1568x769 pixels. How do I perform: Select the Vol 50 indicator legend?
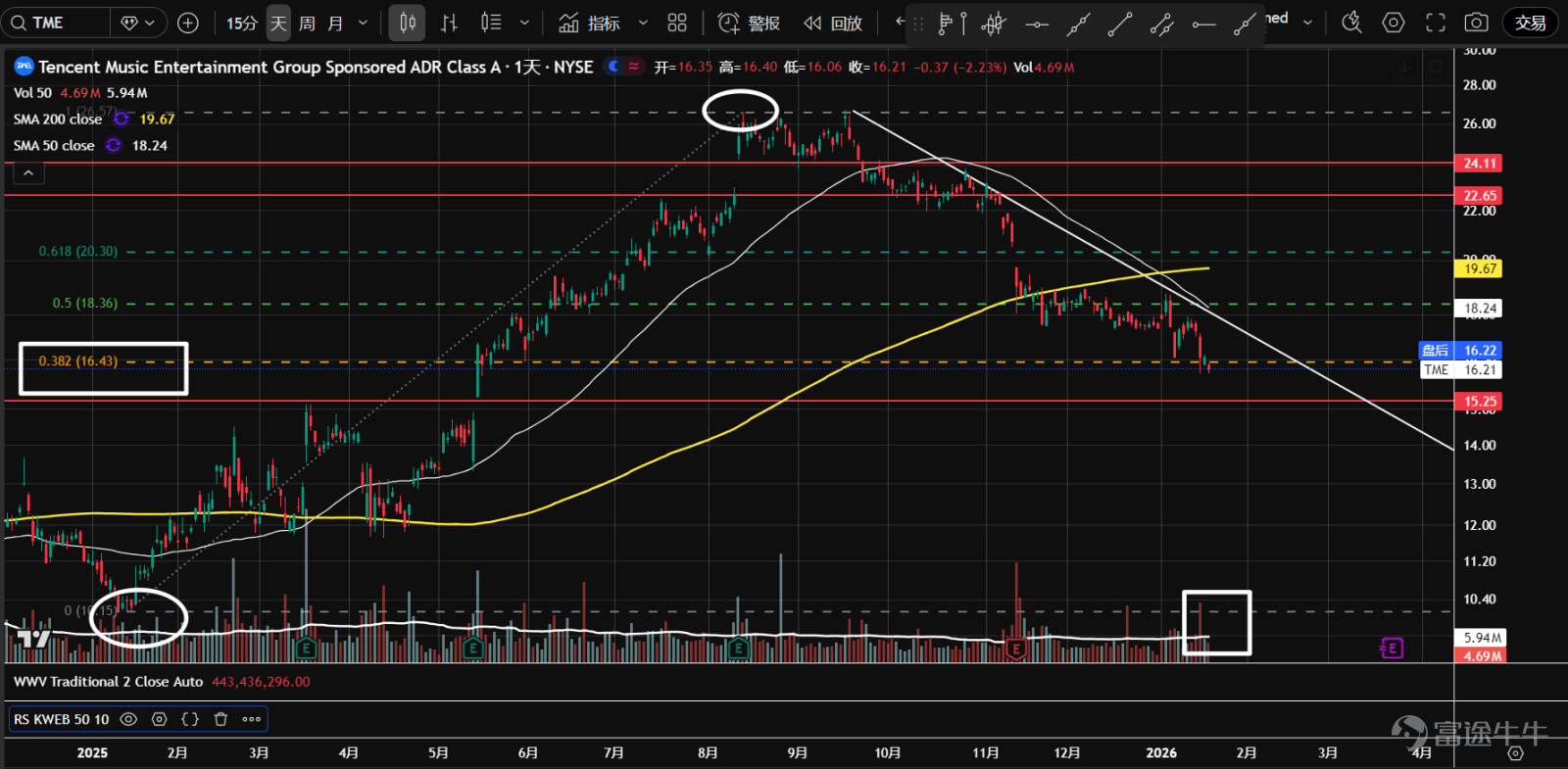pyautogui.click(x=32, y=93)
